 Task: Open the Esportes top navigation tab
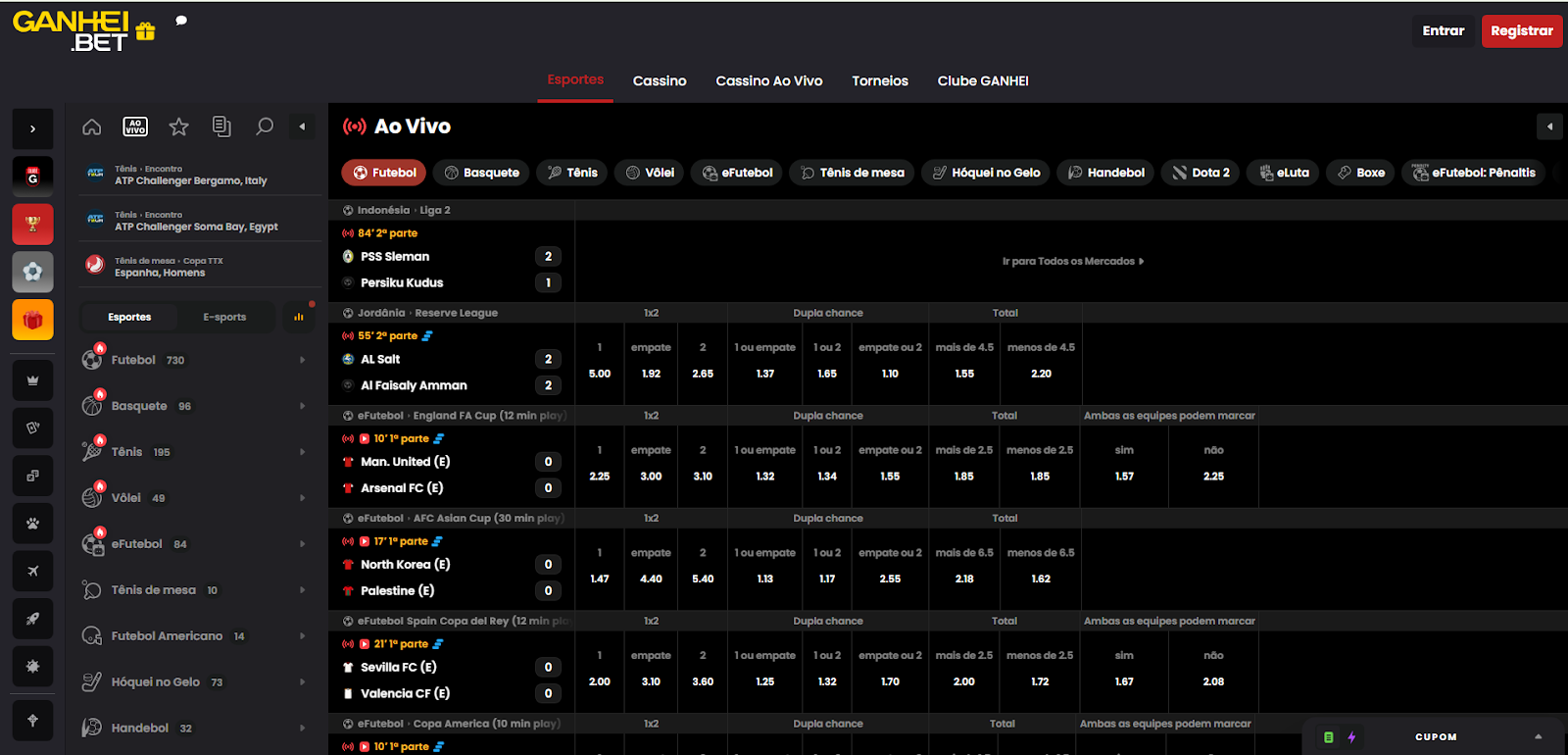pos(575,80)
